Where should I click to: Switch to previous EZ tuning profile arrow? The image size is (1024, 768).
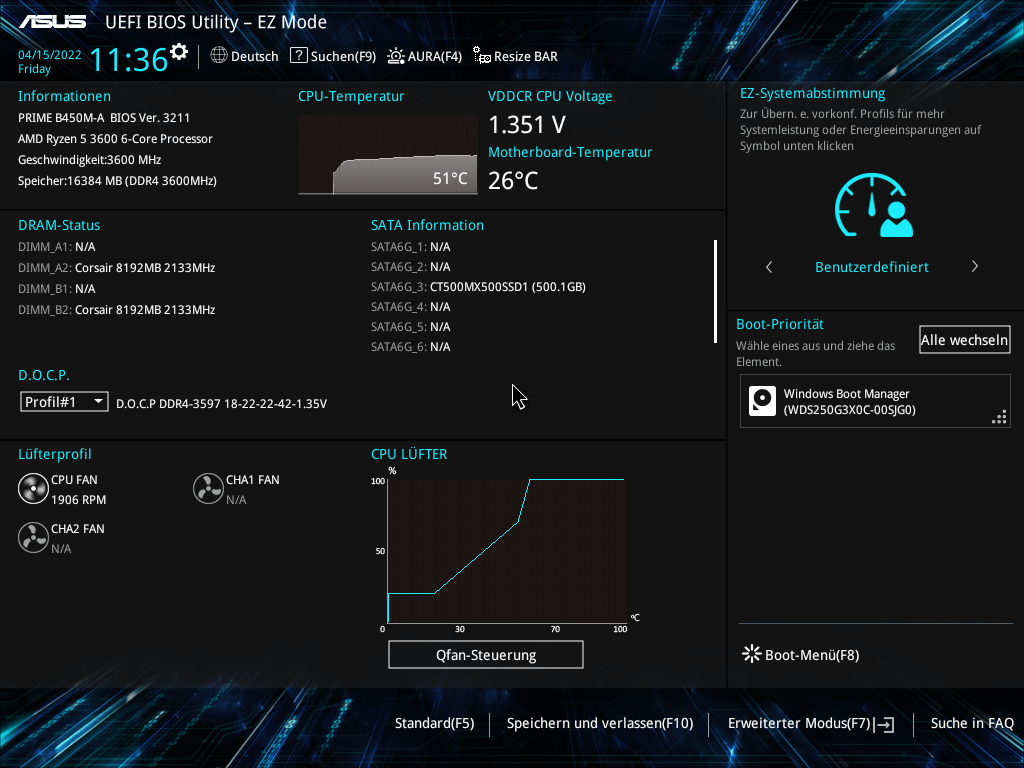click(769, 266)
